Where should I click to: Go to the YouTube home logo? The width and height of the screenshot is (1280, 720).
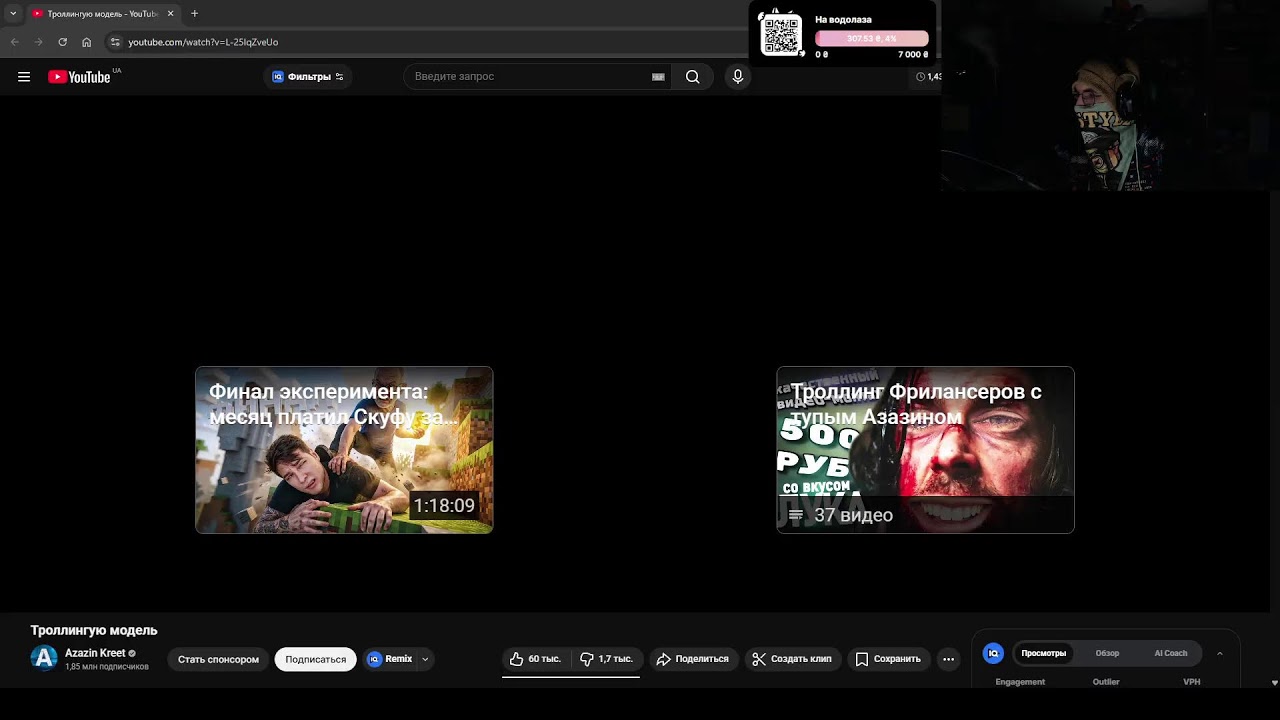[x=79, y=77]
